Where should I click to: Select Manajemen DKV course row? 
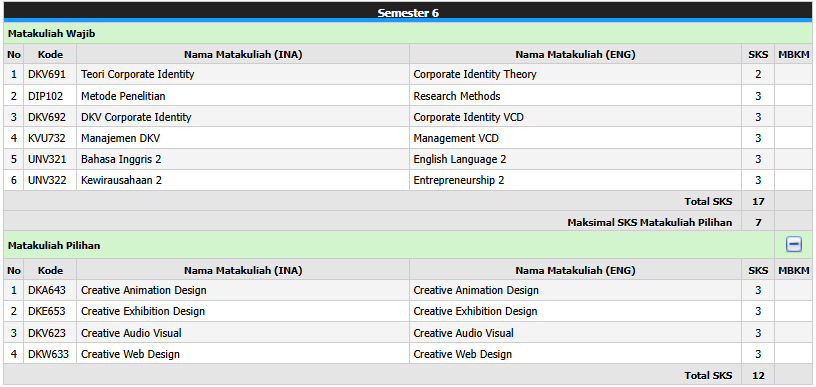pos(408,138)
